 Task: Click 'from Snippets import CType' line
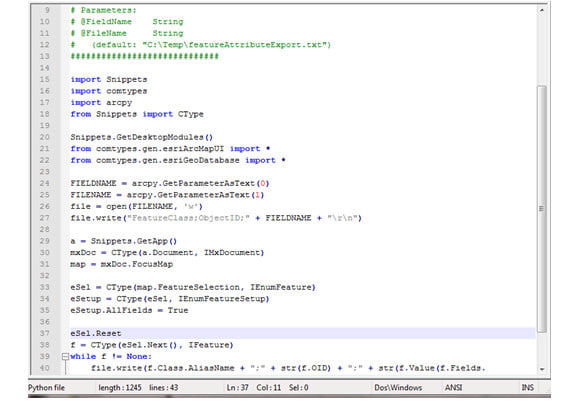tap(137, 114)
